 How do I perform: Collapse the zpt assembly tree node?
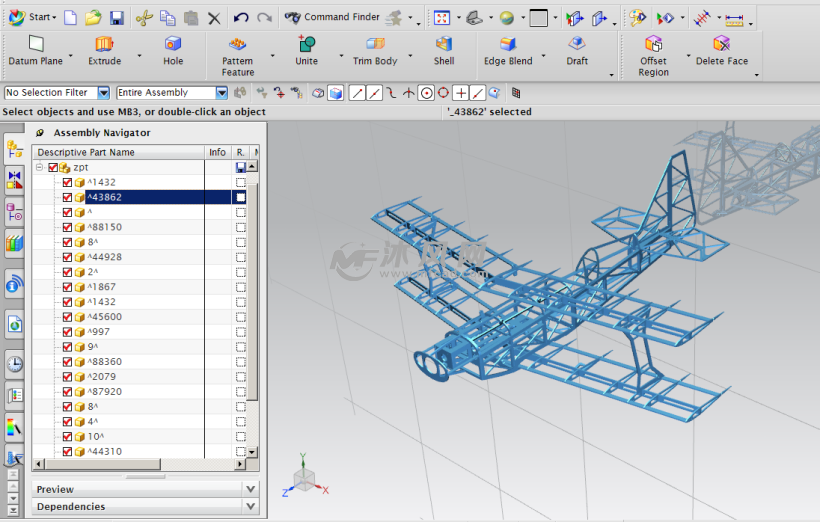pyautogui.click(x=40, y=167)
